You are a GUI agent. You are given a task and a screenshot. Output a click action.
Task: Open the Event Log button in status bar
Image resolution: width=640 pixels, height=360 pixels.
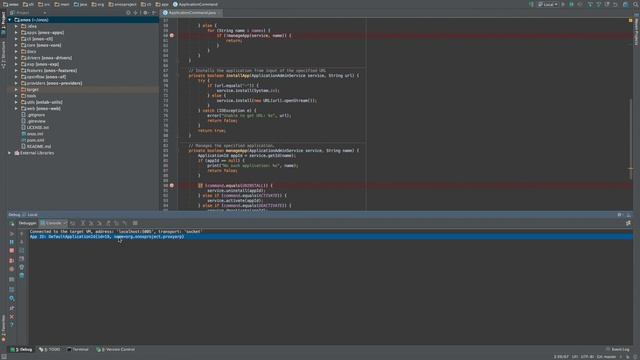618,350
